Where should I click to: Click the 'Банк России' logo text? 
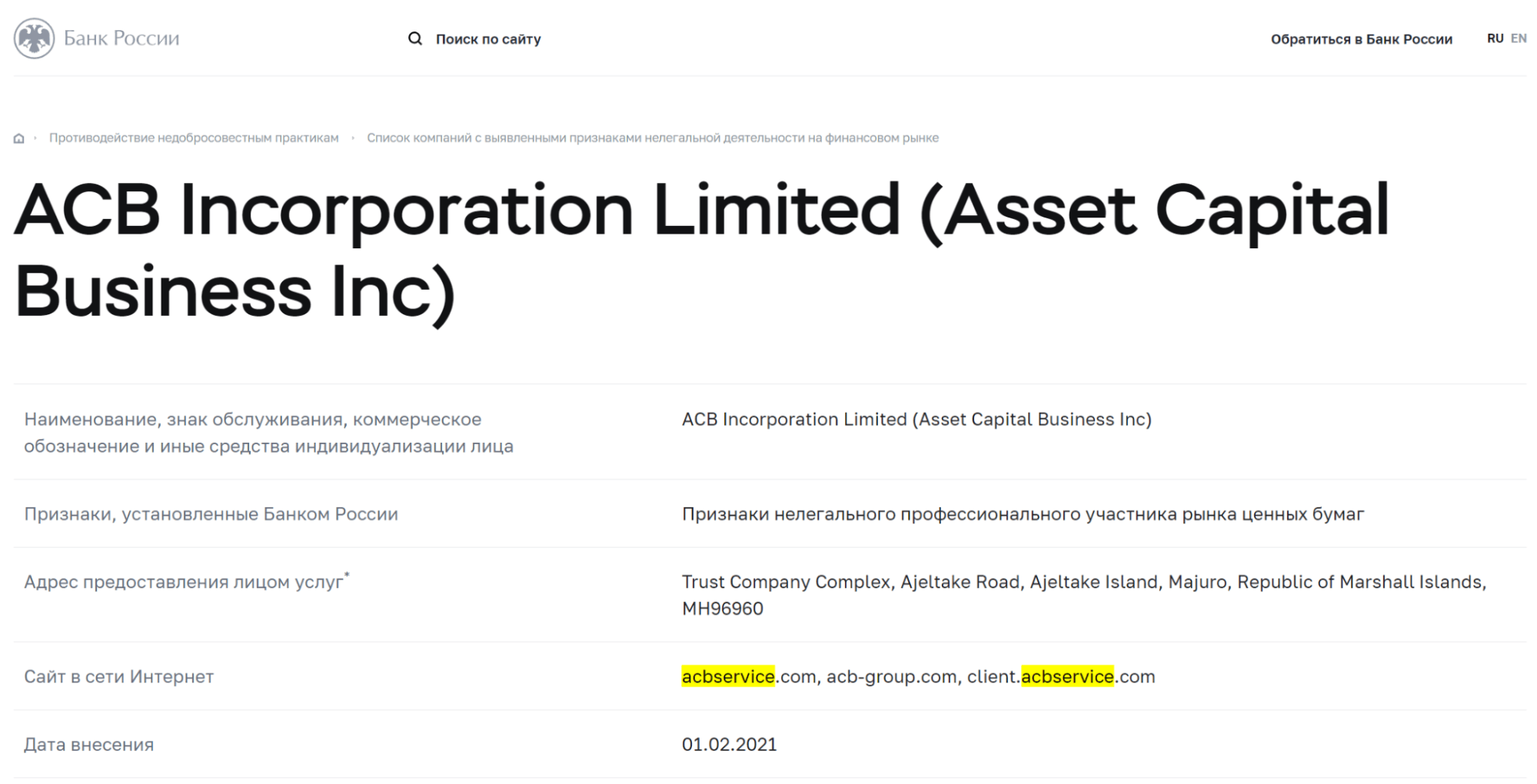[x=121, y=38]
